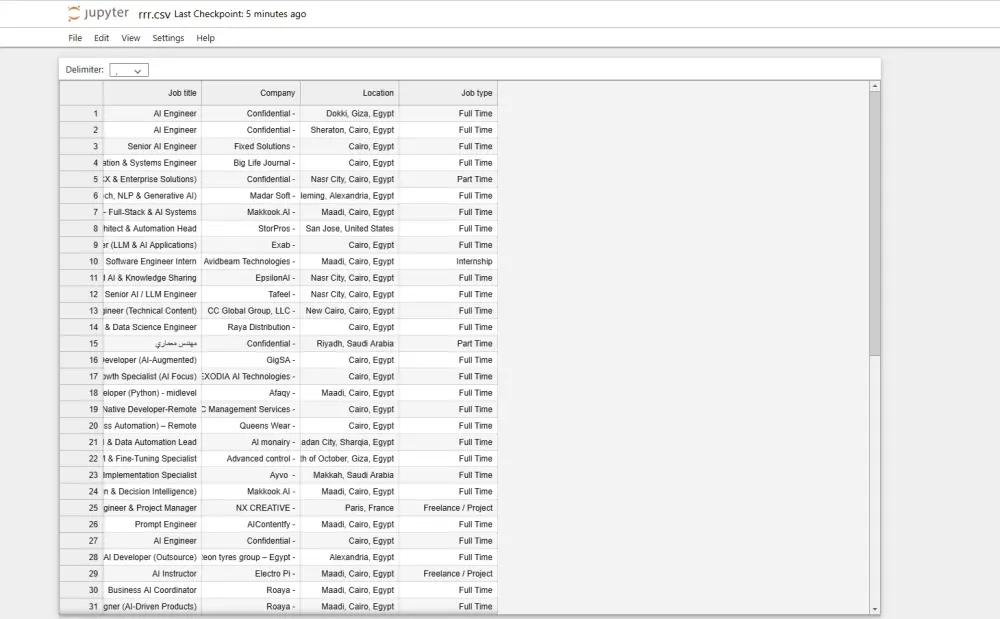Click the 'AIContentfy -' cell
Screen dimensions: 1000x619
pos(251,525)
